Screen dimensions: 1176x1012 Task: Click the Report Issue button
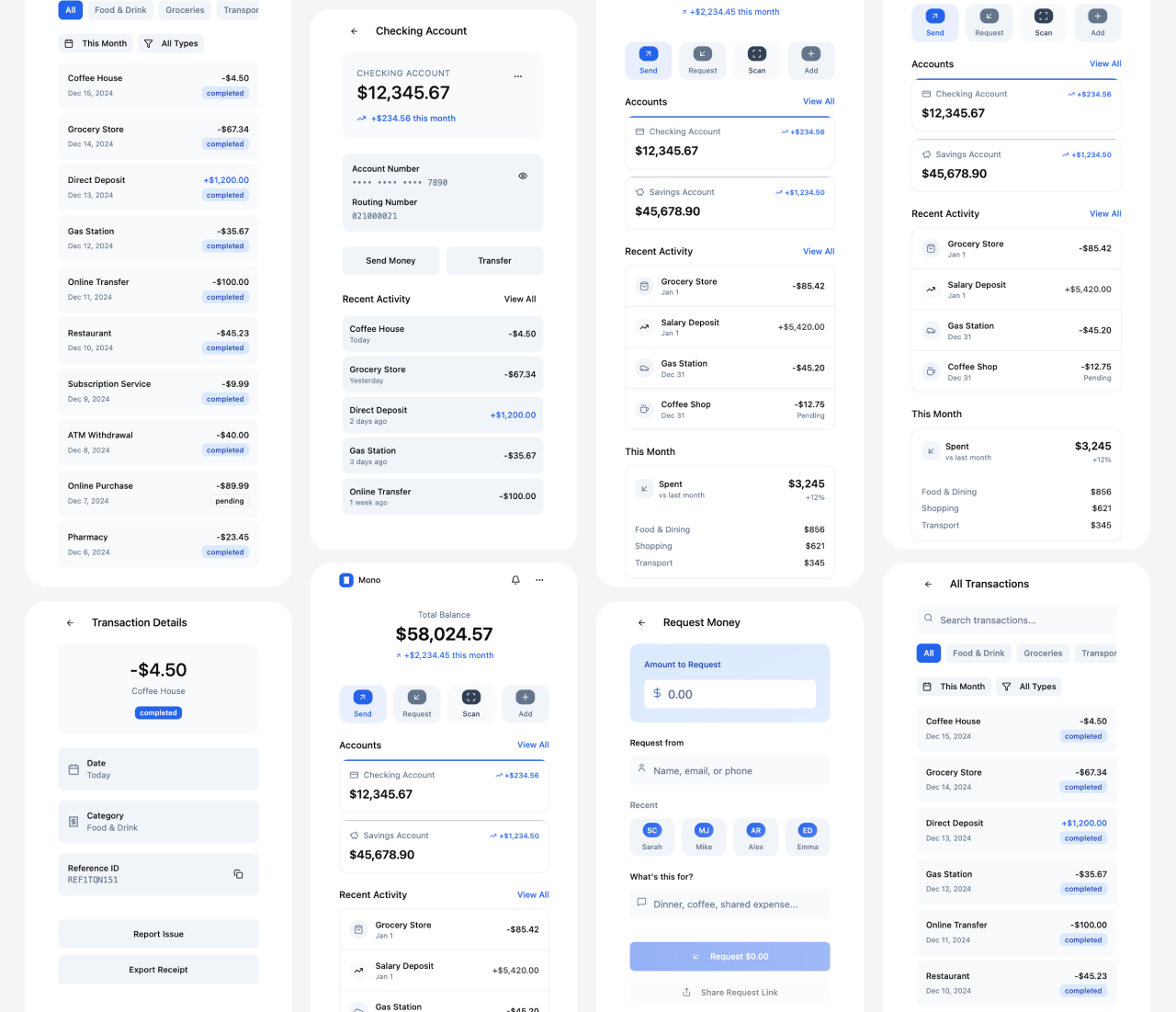coord(159,934)
